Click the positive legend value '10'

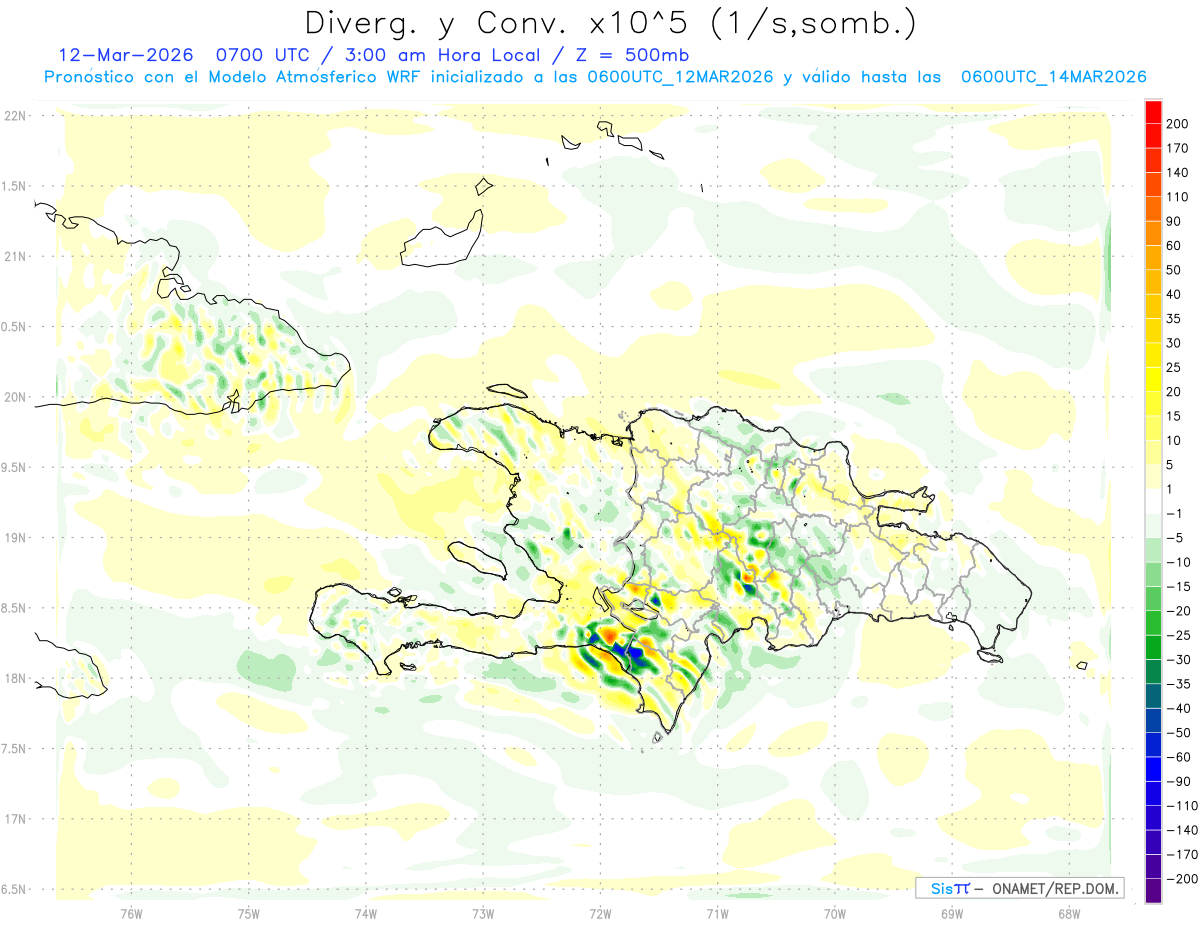[1174, 440]
